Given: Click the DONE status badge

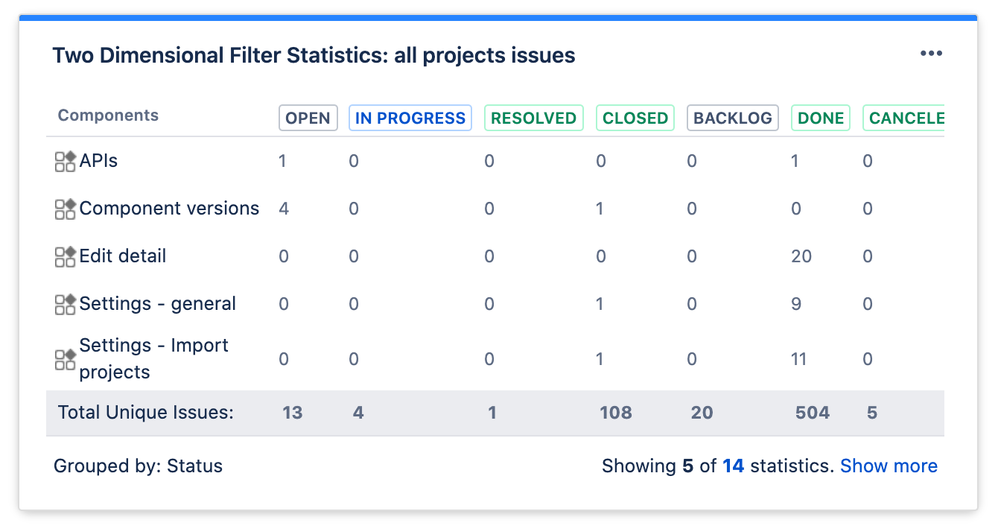Looking at the screenshot, I should (820, 118).
